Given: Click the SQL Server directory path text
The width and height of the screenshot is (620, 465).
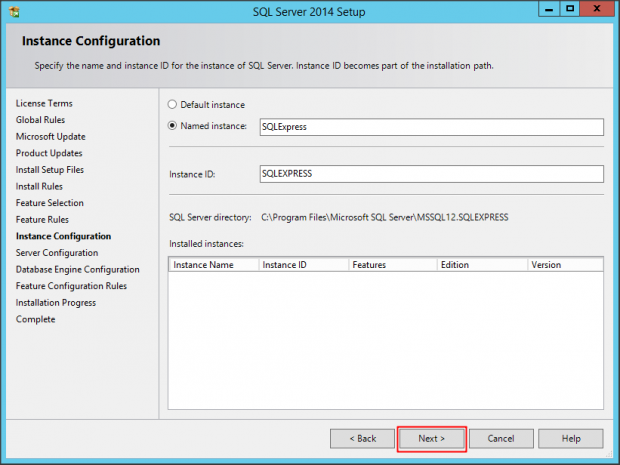Looking at the screenshot, I should coord(385,217).
